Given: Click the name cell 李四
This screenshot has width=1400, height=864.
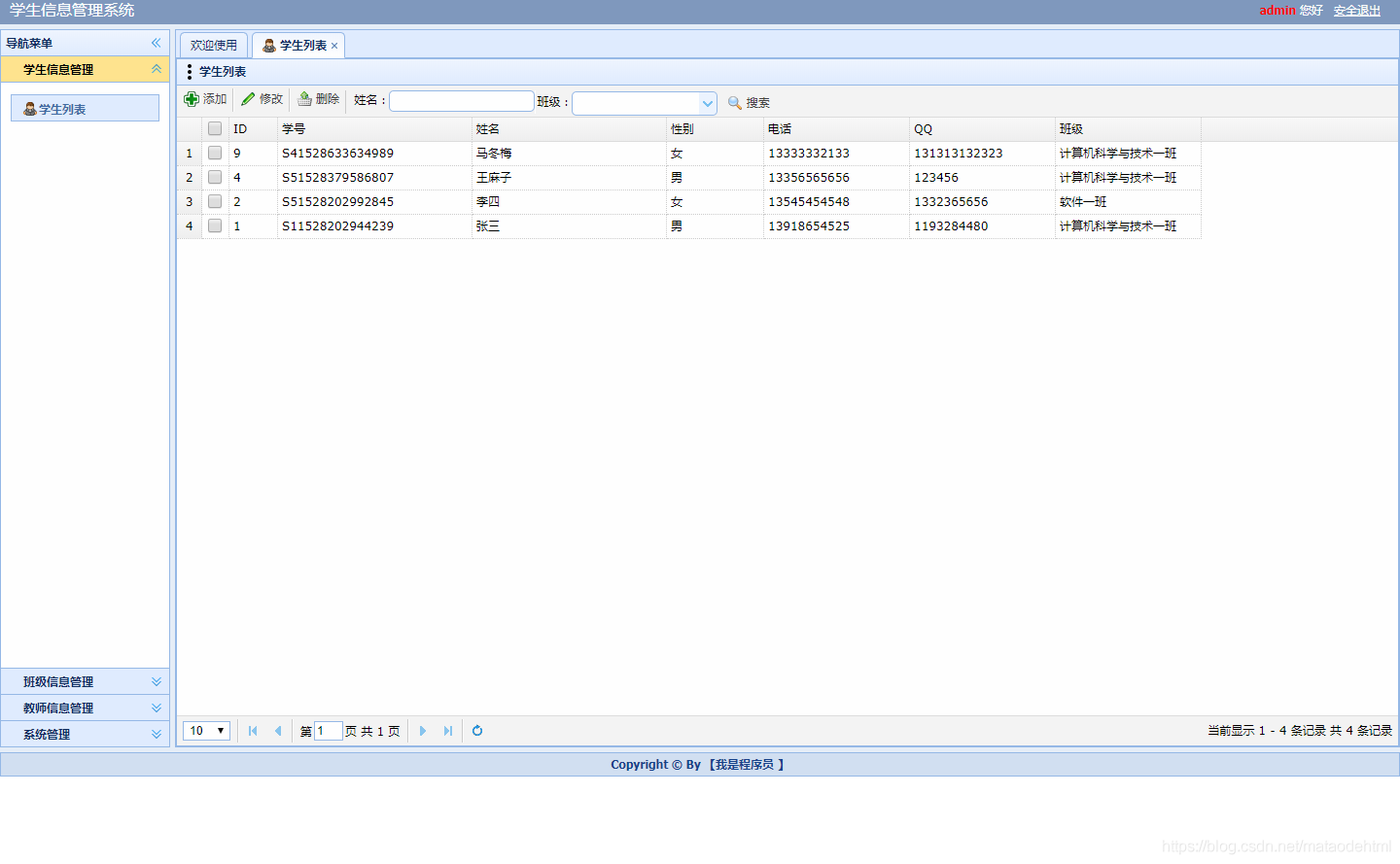Looking at the screenshot, I should pyautogui.click(x=488, y=201).
